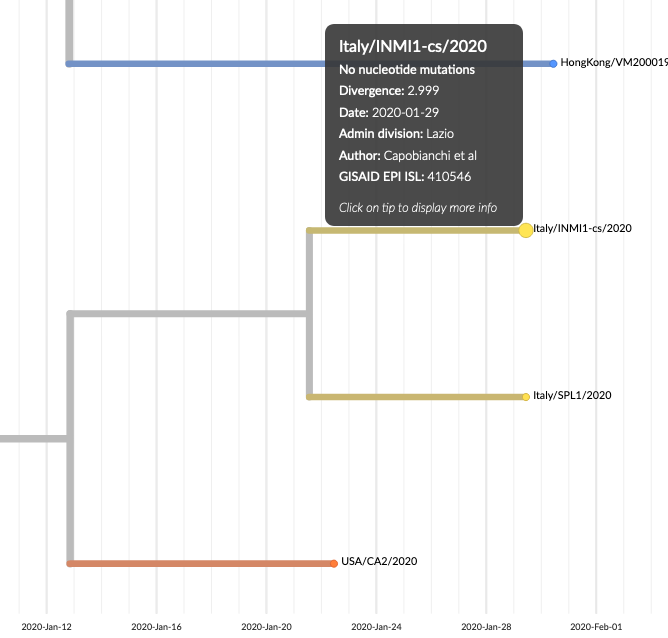Click the USA/CA2/2020 tip label text
668x638 pixels.
click(x=379, y=561)
